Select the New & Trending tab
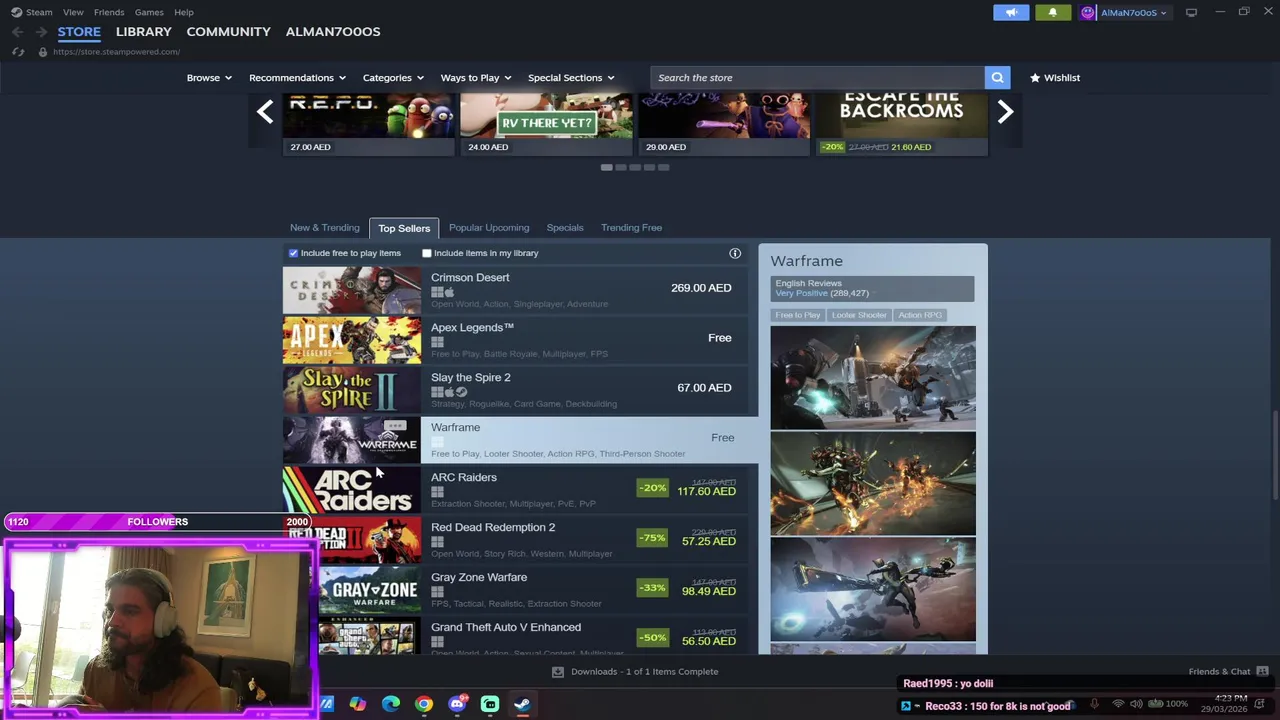1280x720 pixels. 325,227
